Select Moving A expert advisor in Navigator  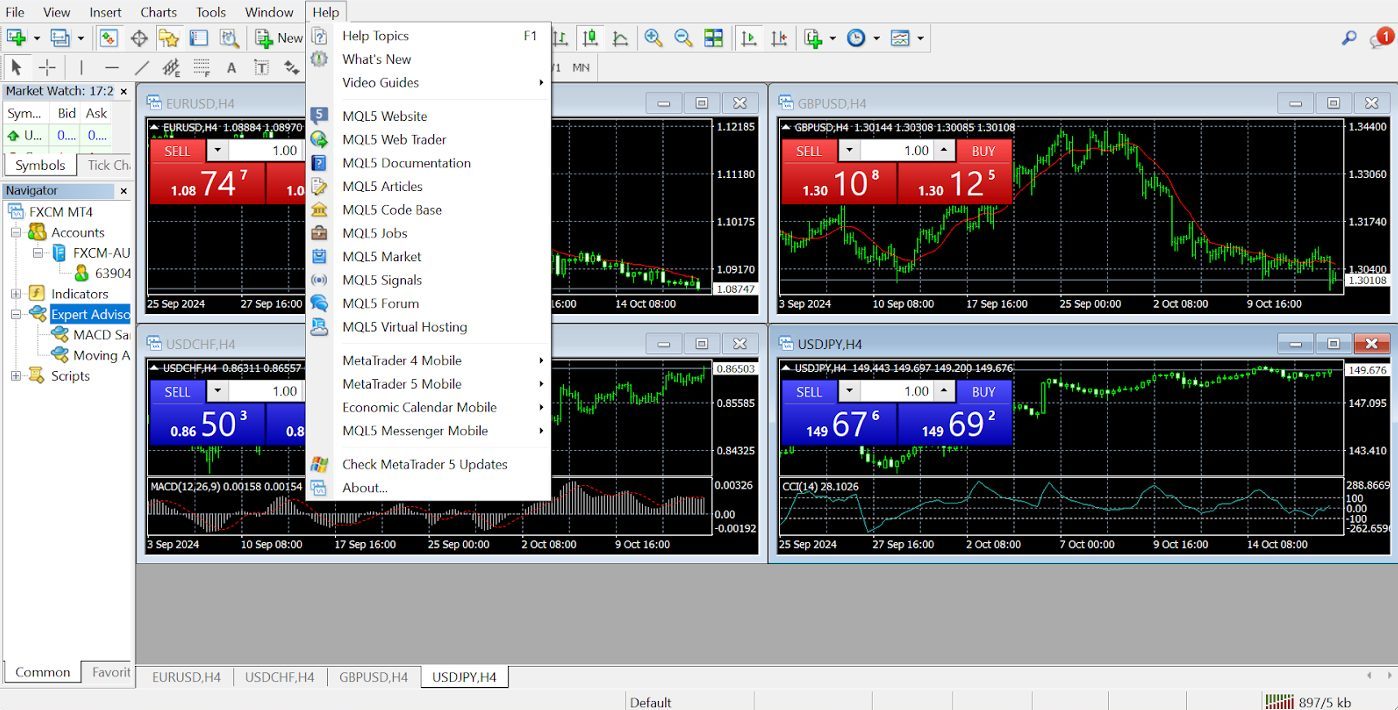(x=90, y=355)
